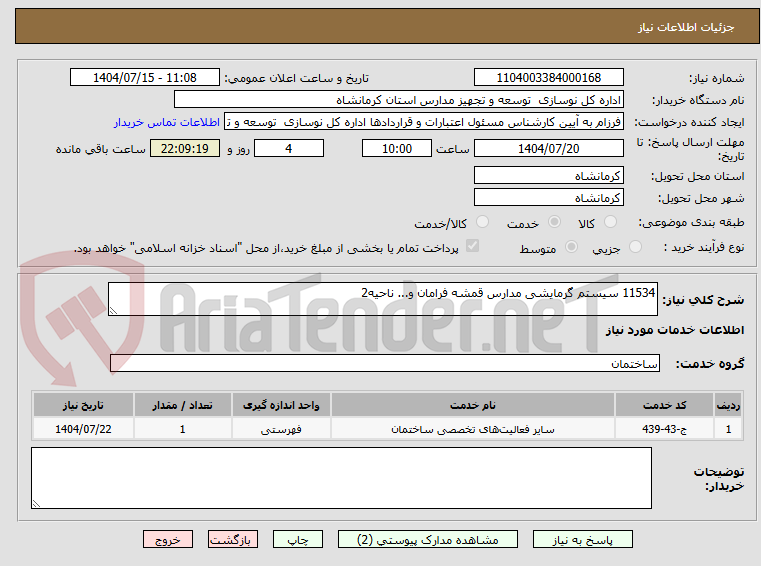Click the date cell 1404/07/22
The image size is (761, 566).
tap(83, 429)
